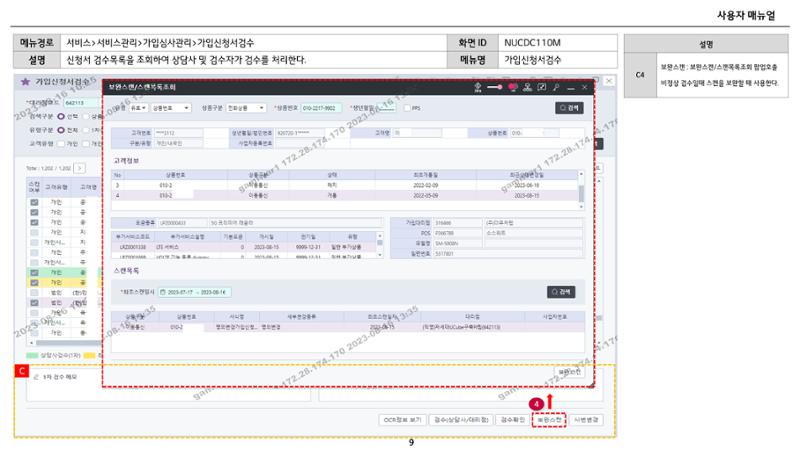Click 대리점코드 field showing 642113
The image size is (800, 450).
click(x=82, y=103)
